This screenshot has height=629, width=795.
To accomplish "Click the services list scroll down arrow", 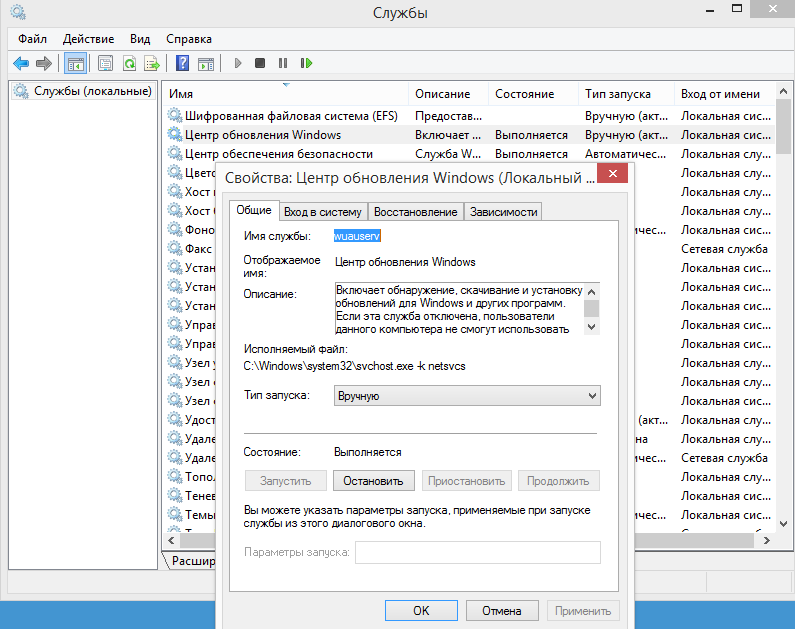I will tap(784, 524).
